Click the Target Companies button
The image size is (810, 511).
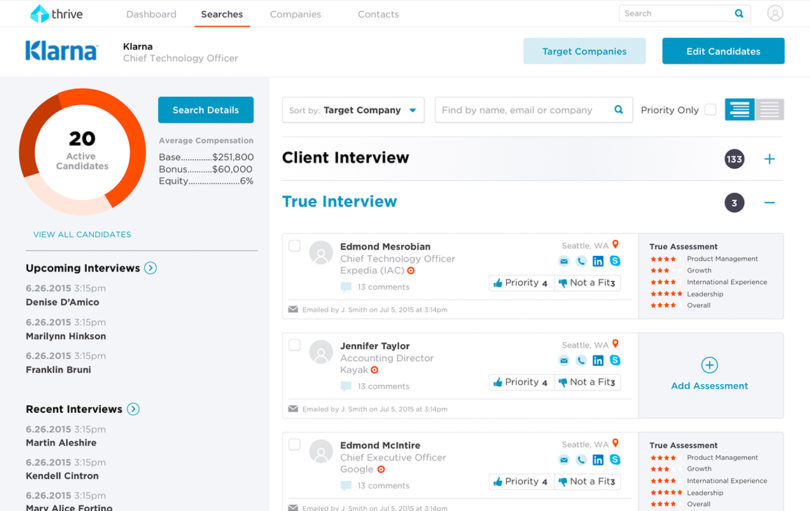point(584,51)
